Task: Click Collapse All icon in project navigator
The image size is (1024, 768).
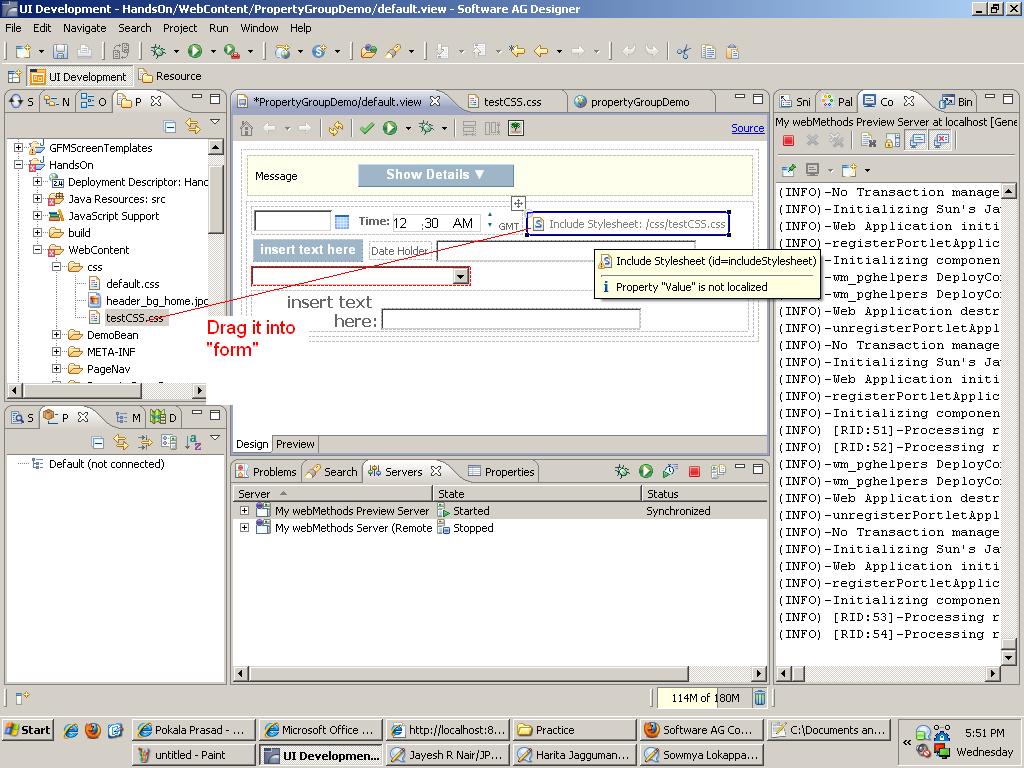Action: click(x=170, y=127)
